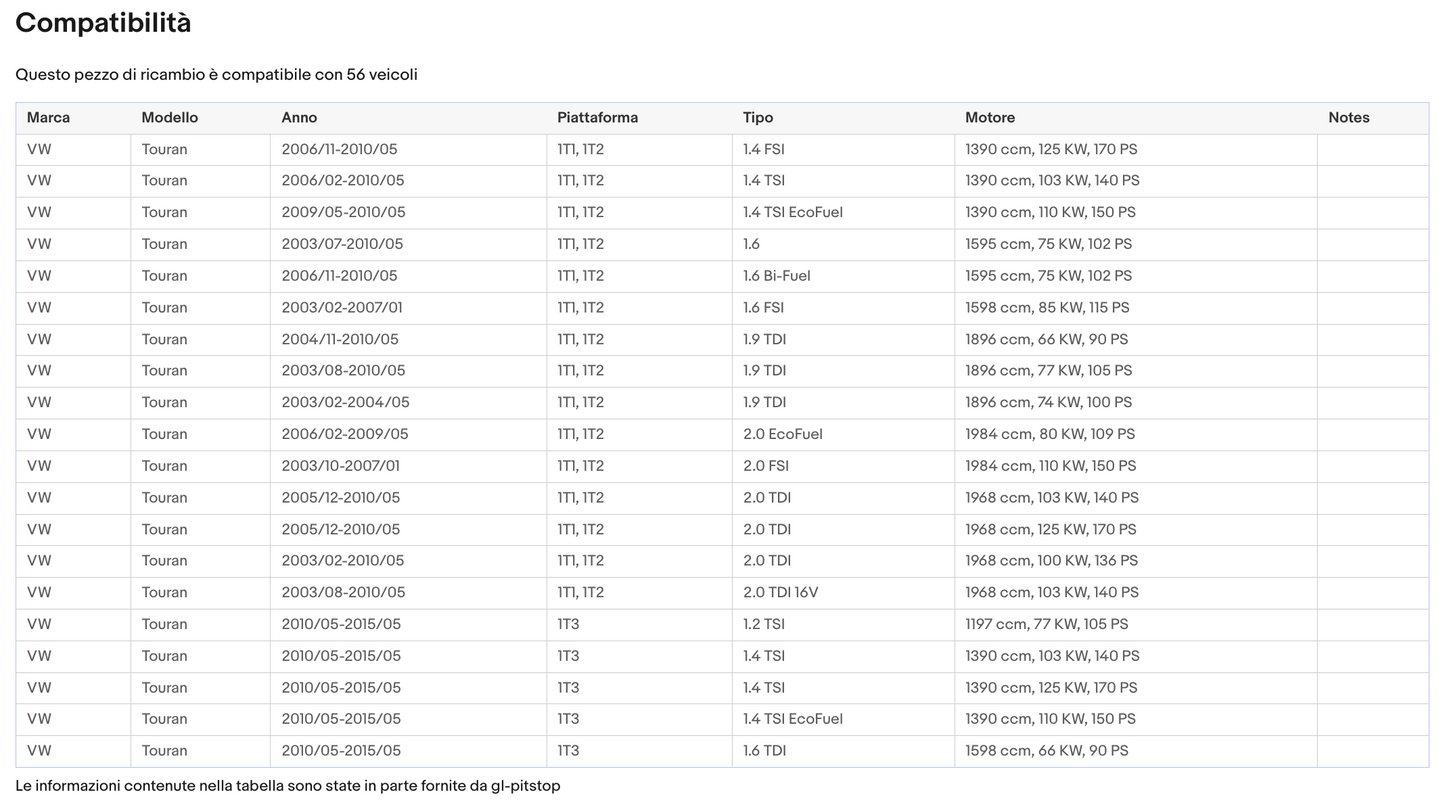This screenshot has width=1445, height=809.
Task: Click the Motore column header
Action: tap(990, 118)
